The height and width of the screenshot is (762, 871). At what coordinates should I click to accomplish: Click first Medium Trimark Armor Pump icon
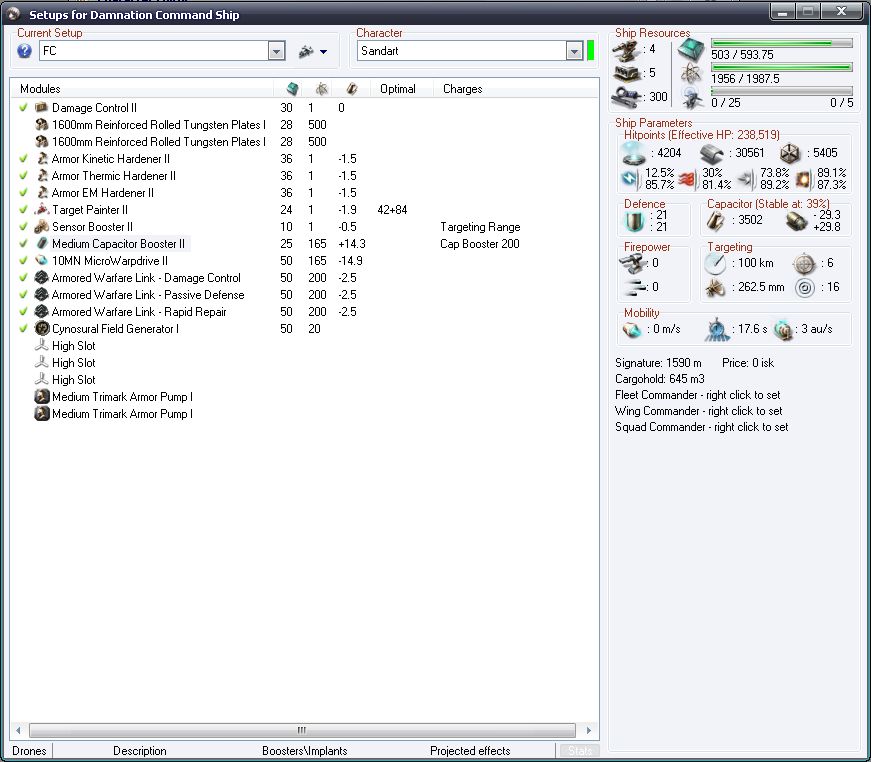(x=42, y=397)
